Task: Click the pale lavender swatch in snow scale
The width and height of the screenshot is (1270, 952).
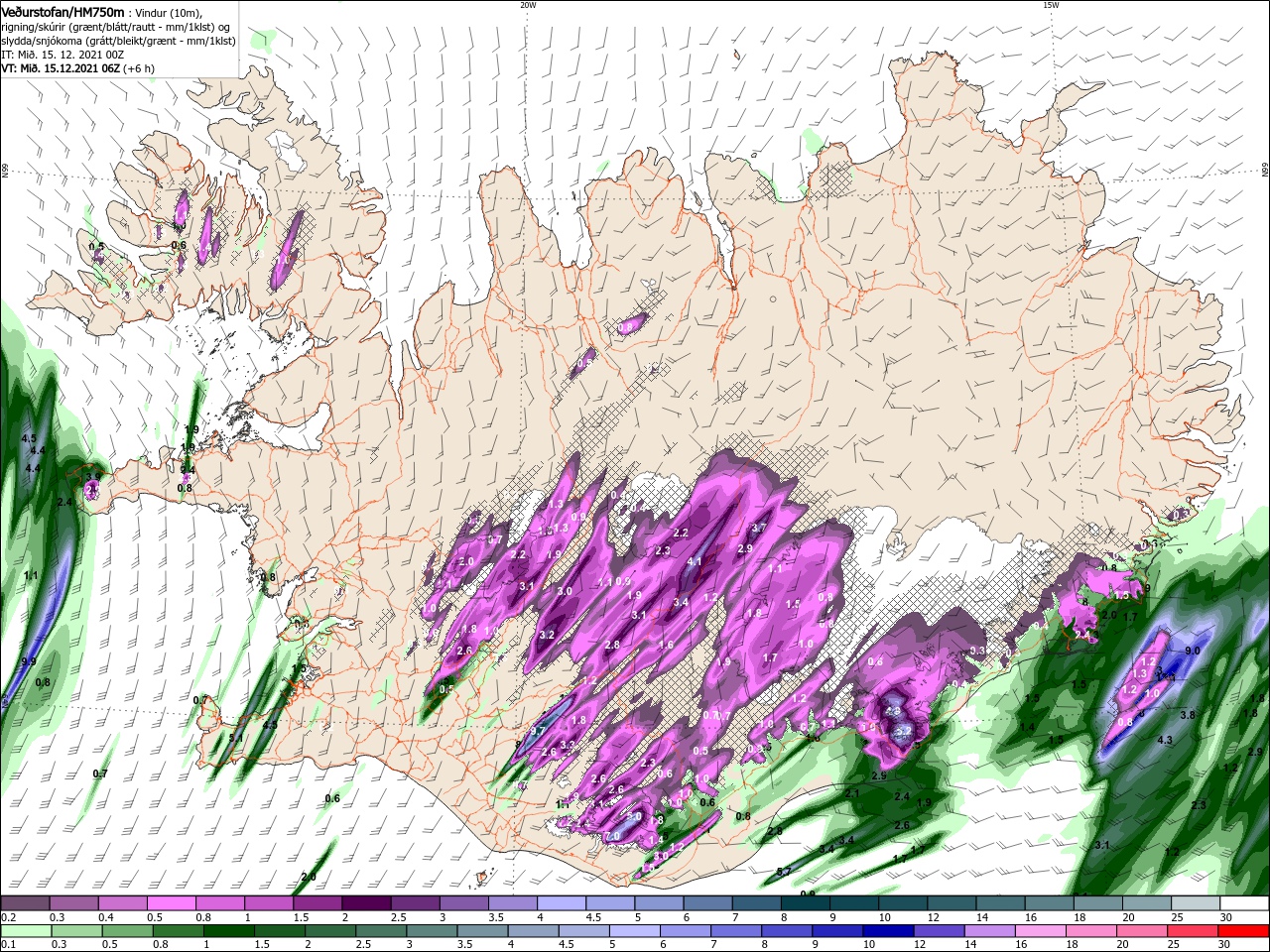Action: click(x=560, y=902)
